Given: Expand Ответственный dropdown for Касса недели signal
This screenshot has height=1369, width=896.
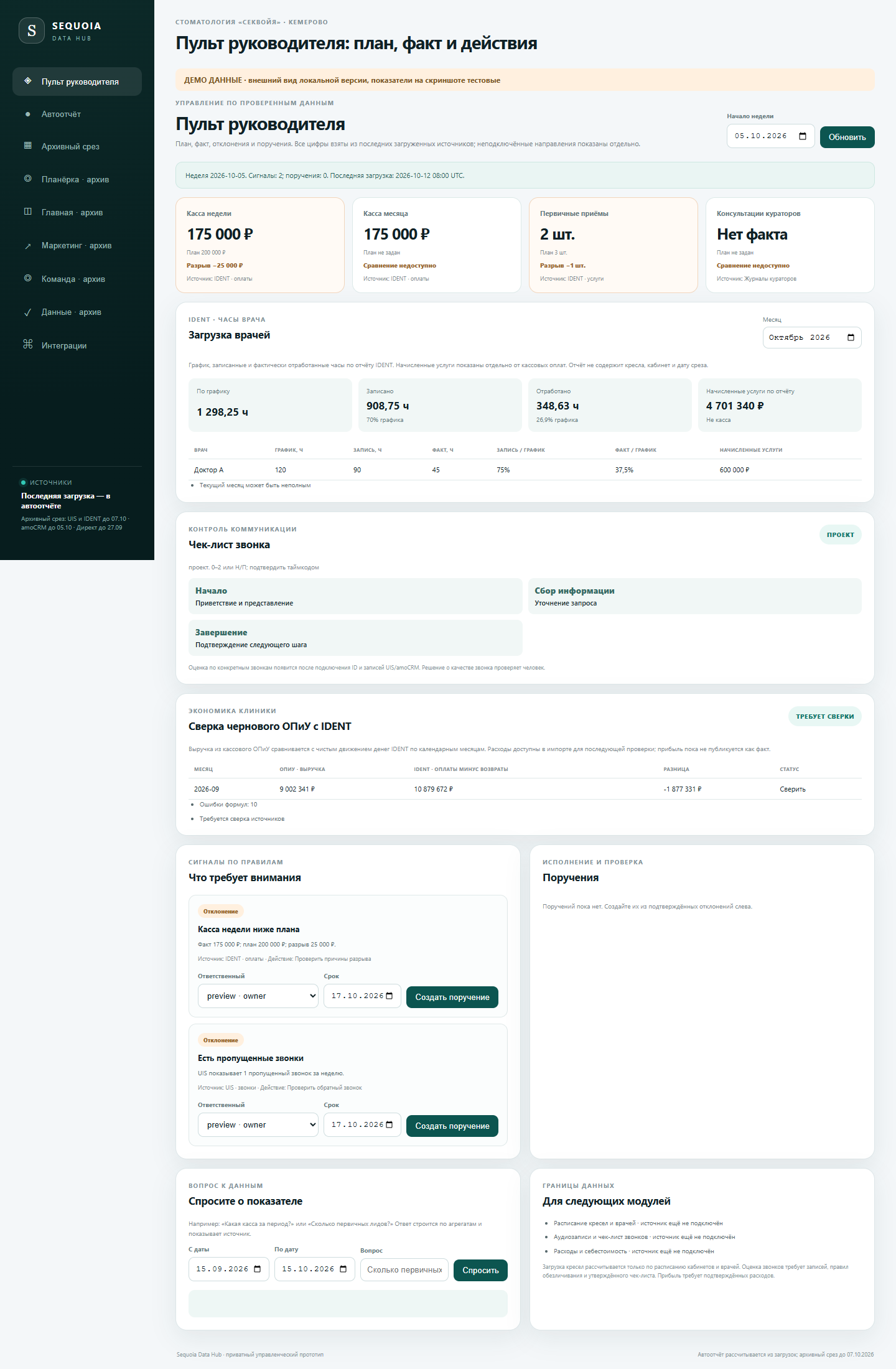Looking at the screenshot, I should click(258, 996).
